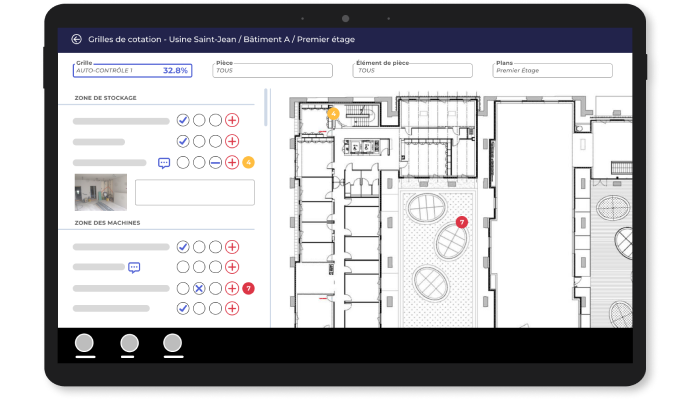700x400 pixels.
Task: Select first rating circle on badge 7 row
Action: click(183, 288)
